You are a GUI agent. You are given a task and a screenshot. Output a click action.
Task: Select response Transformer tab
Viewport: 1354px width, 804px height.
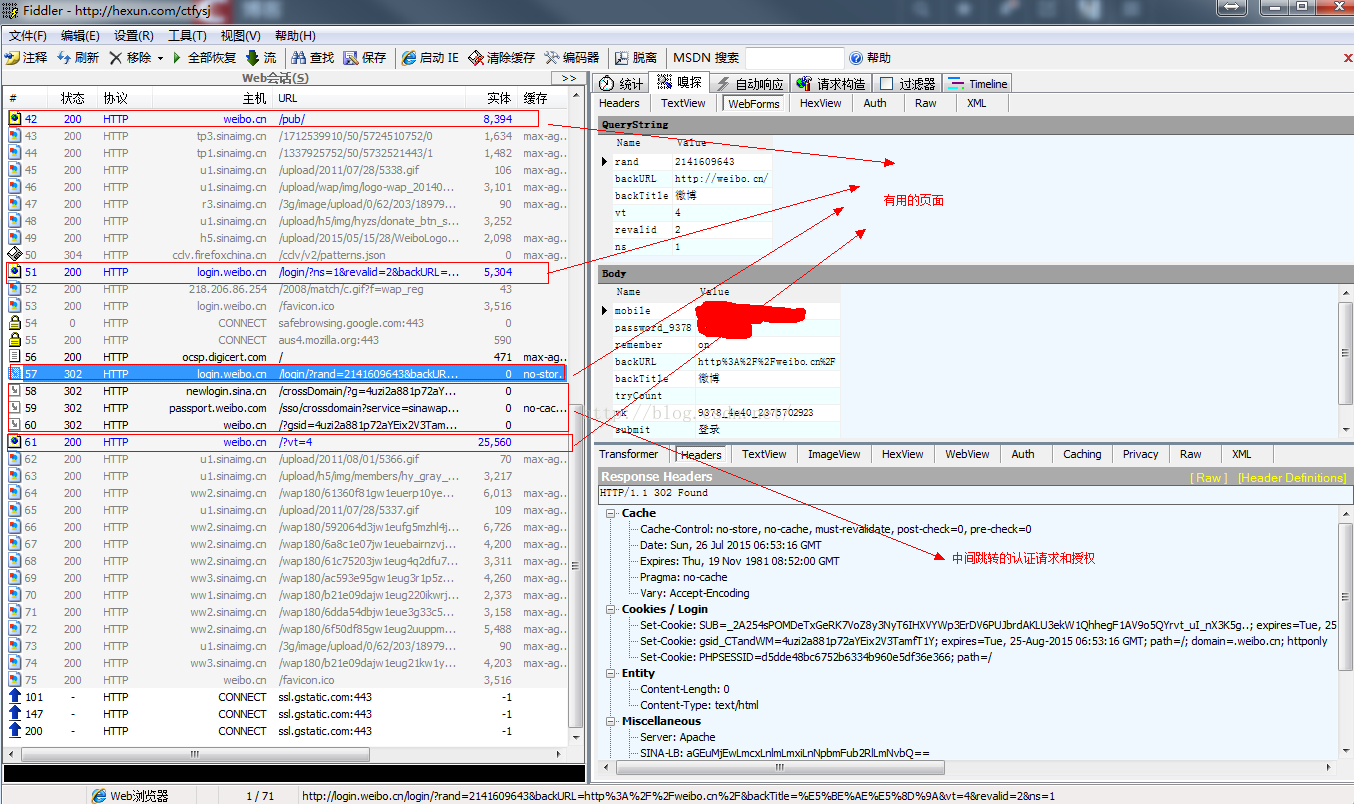(x=629, y=454)
